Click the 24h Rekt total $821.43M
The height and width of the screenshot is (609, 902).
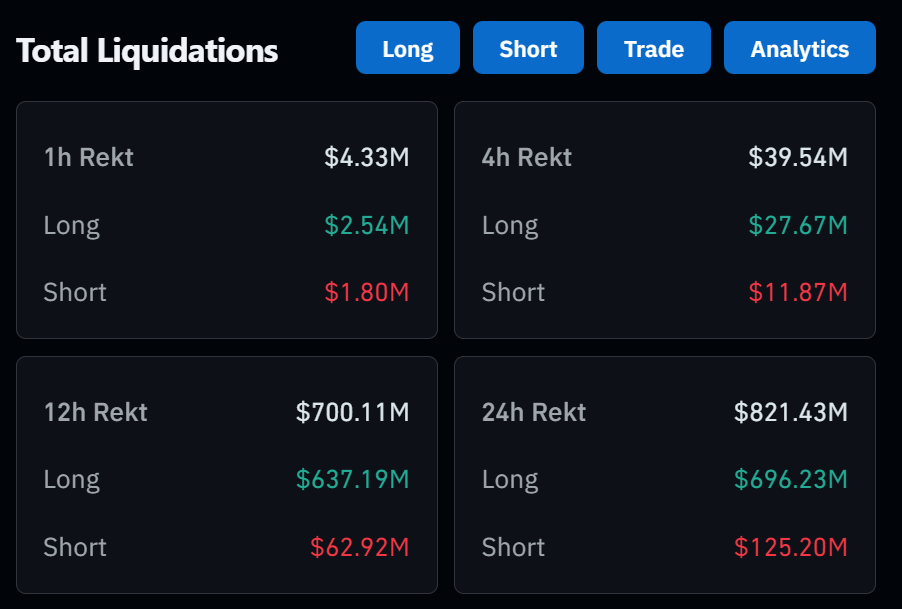[791, 412]
